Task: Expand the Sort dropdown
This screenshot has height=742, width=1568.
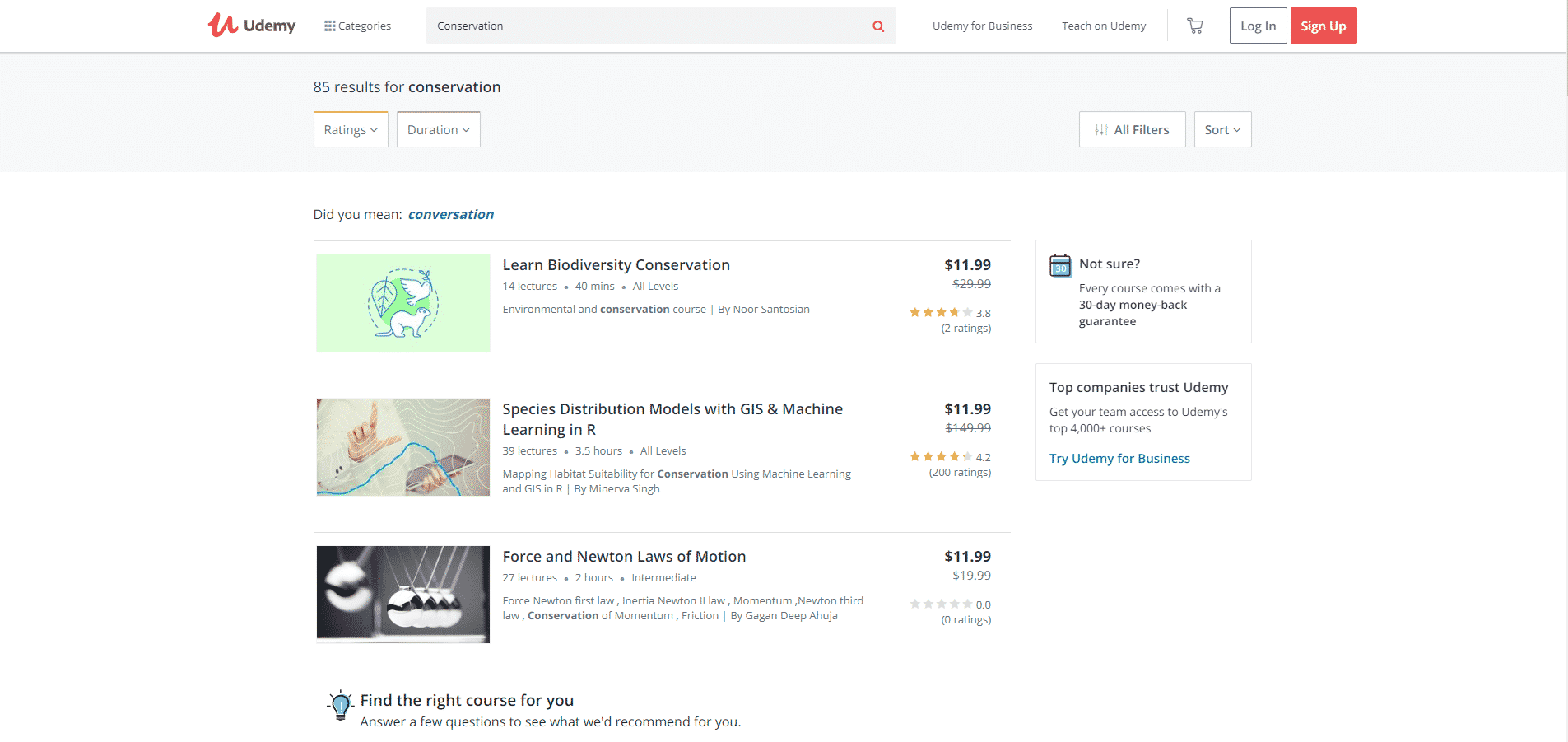Action: [x=1222, y=129]
